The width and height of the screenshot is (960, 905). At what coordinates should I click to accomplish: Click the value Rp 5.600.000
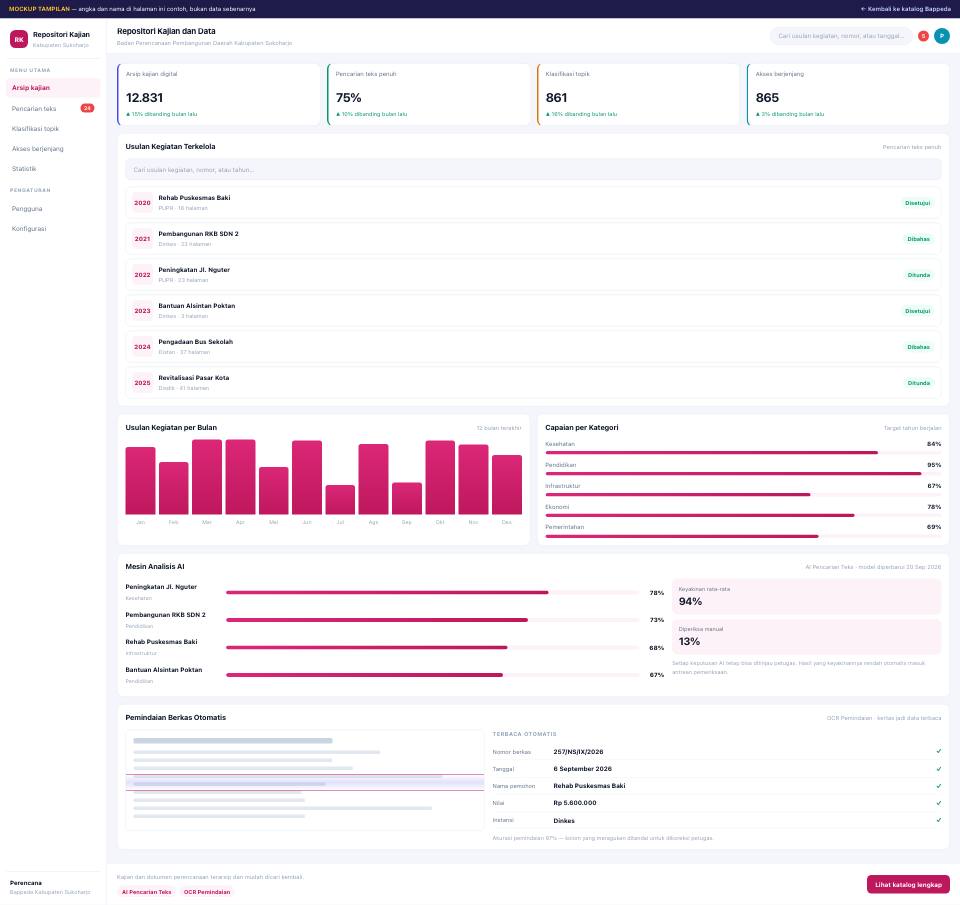[575, 803]
